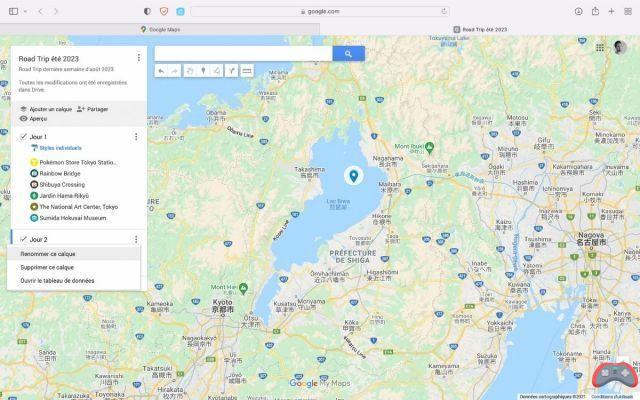This screenshot has height=400, width=640.
Task: Click the Safari address bar
Action: pyautogui.click(x=320, y=11)
